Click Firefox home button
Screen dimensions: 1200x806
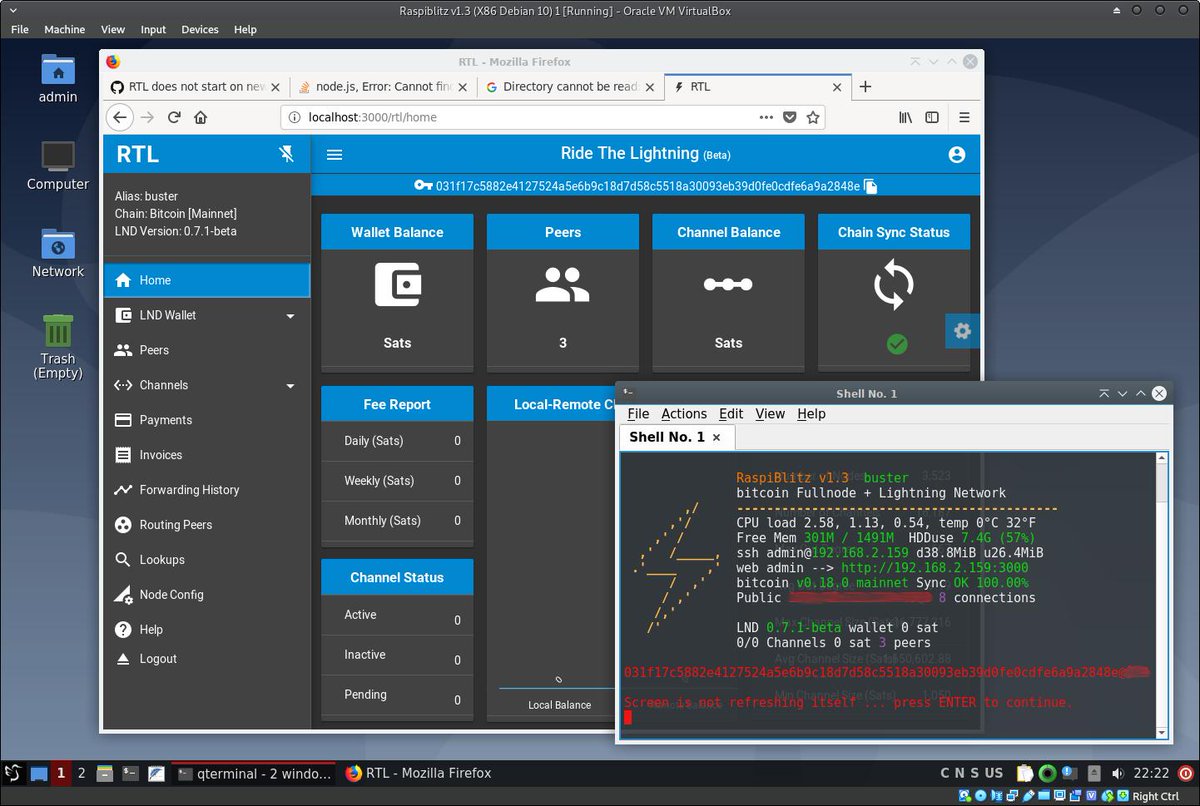pyautogui.click(x=201, y=117)
